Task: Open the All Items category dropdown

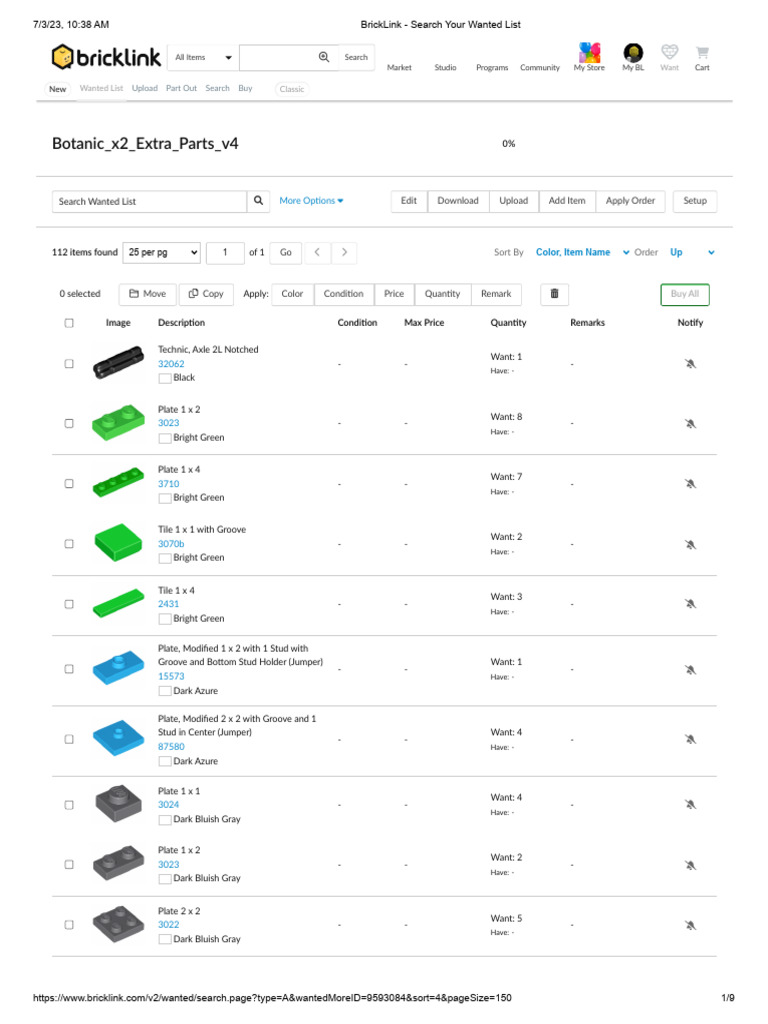Action: click(203, 58)
